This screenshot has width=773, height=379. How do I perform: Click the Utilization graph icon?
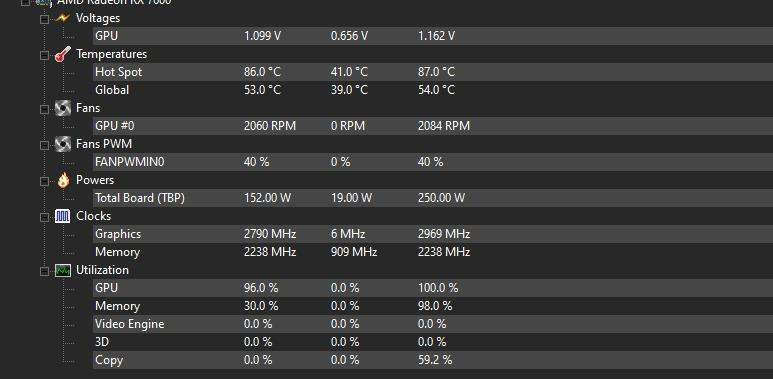[63, 270]
